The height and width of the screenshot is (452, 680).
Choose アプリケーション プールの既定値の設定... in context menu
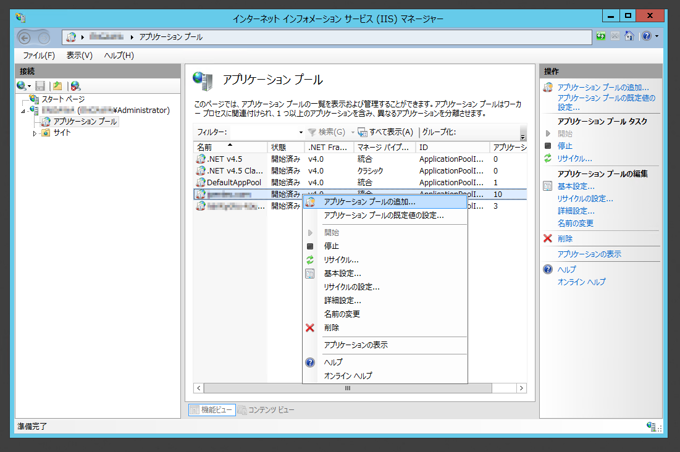point(385,215)
